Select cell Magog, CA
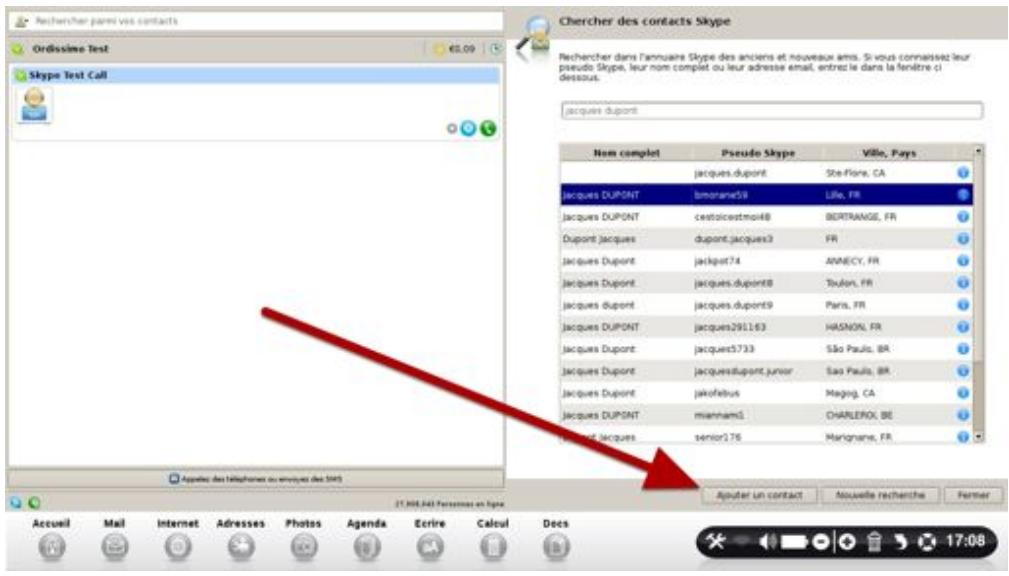1009x576 pixels. click(850, 393)
